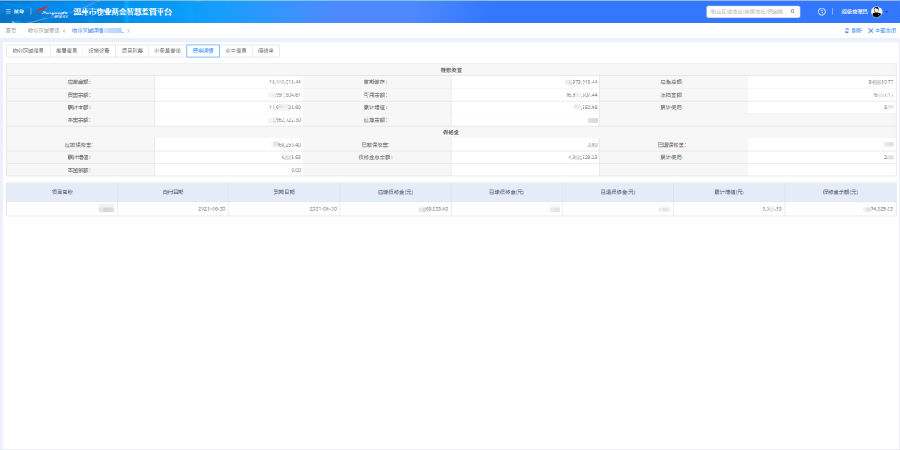The image size is (900, 450).
Task: Click the 关闭其他 close-others button
Action: point(880,31)
